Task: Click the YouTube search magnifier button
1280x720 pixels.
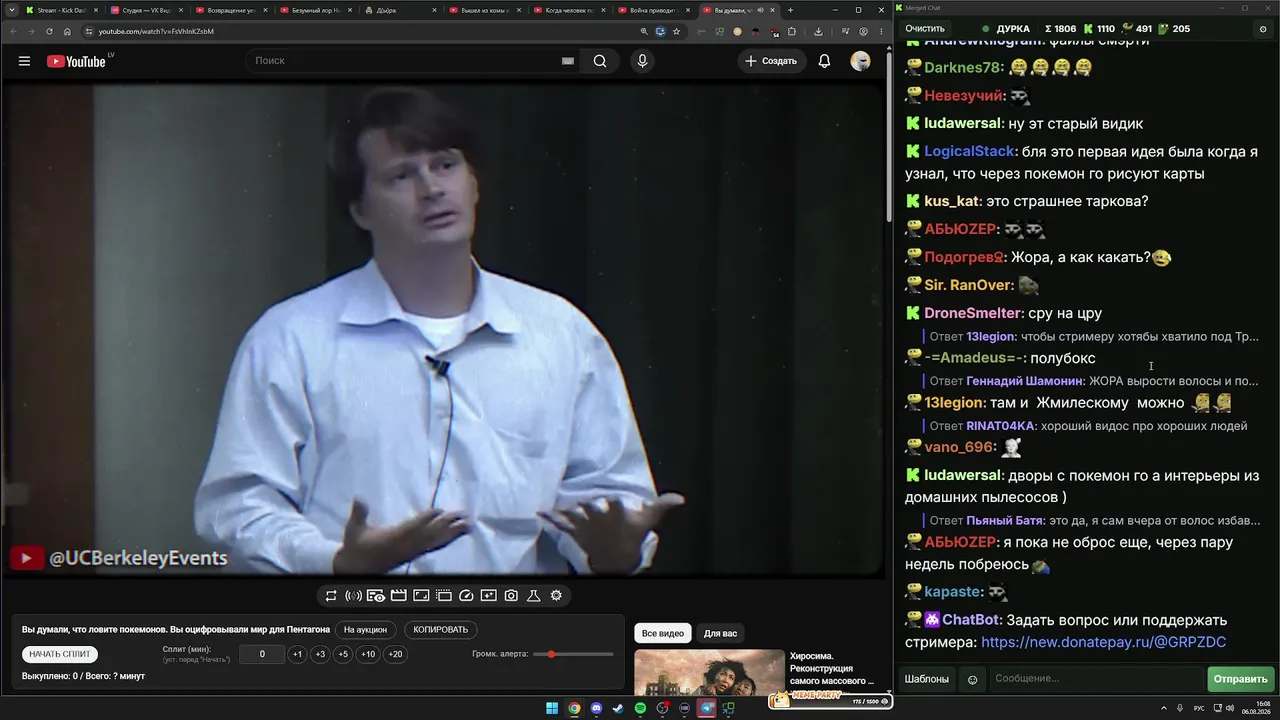Action: pos(600,61)
